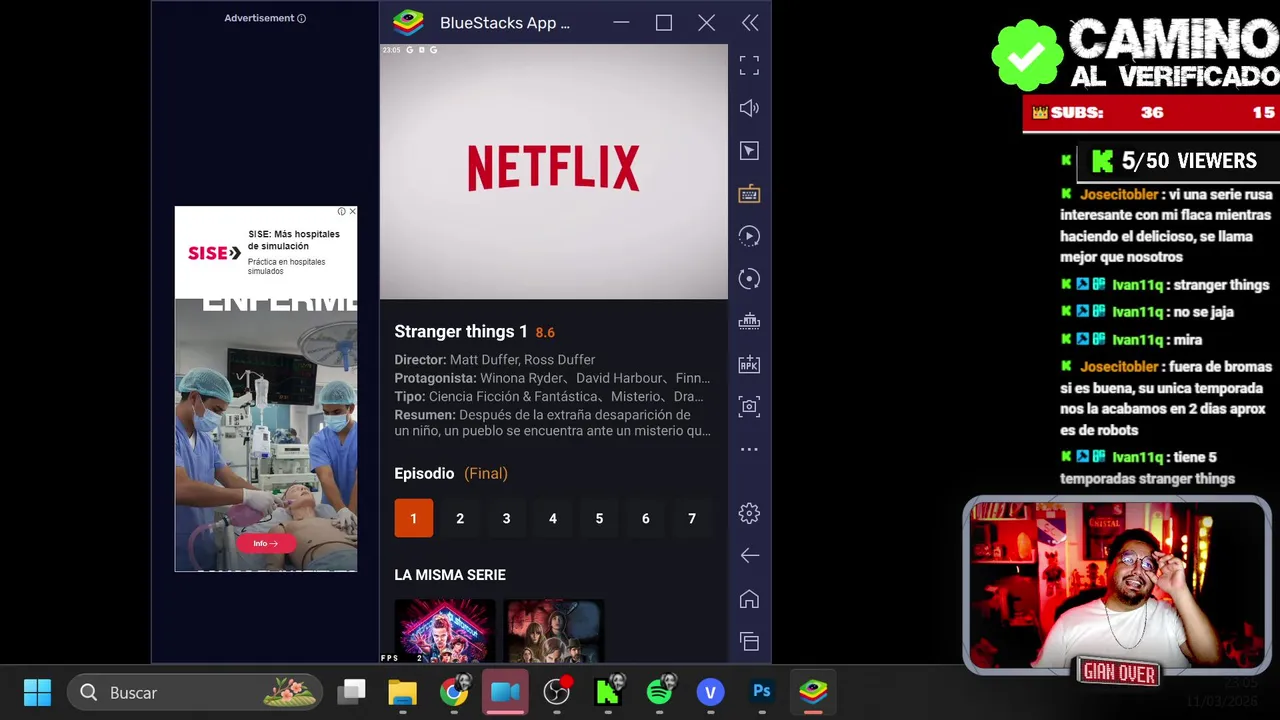Click the cursor lock icon in BlueStacks sidebar

749,151
